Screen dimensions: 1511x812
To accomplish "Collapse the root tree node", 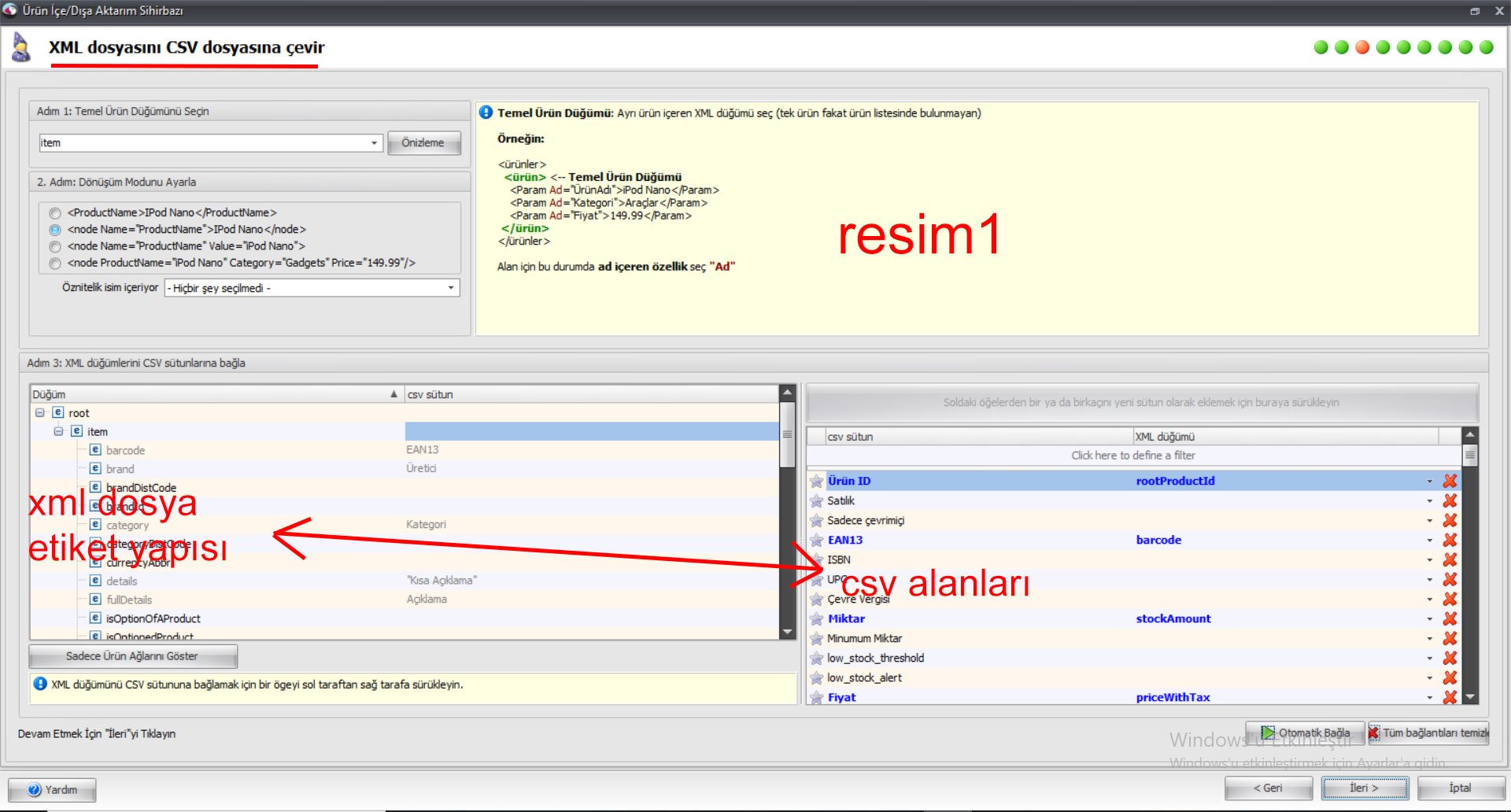I will coord(39,412).
